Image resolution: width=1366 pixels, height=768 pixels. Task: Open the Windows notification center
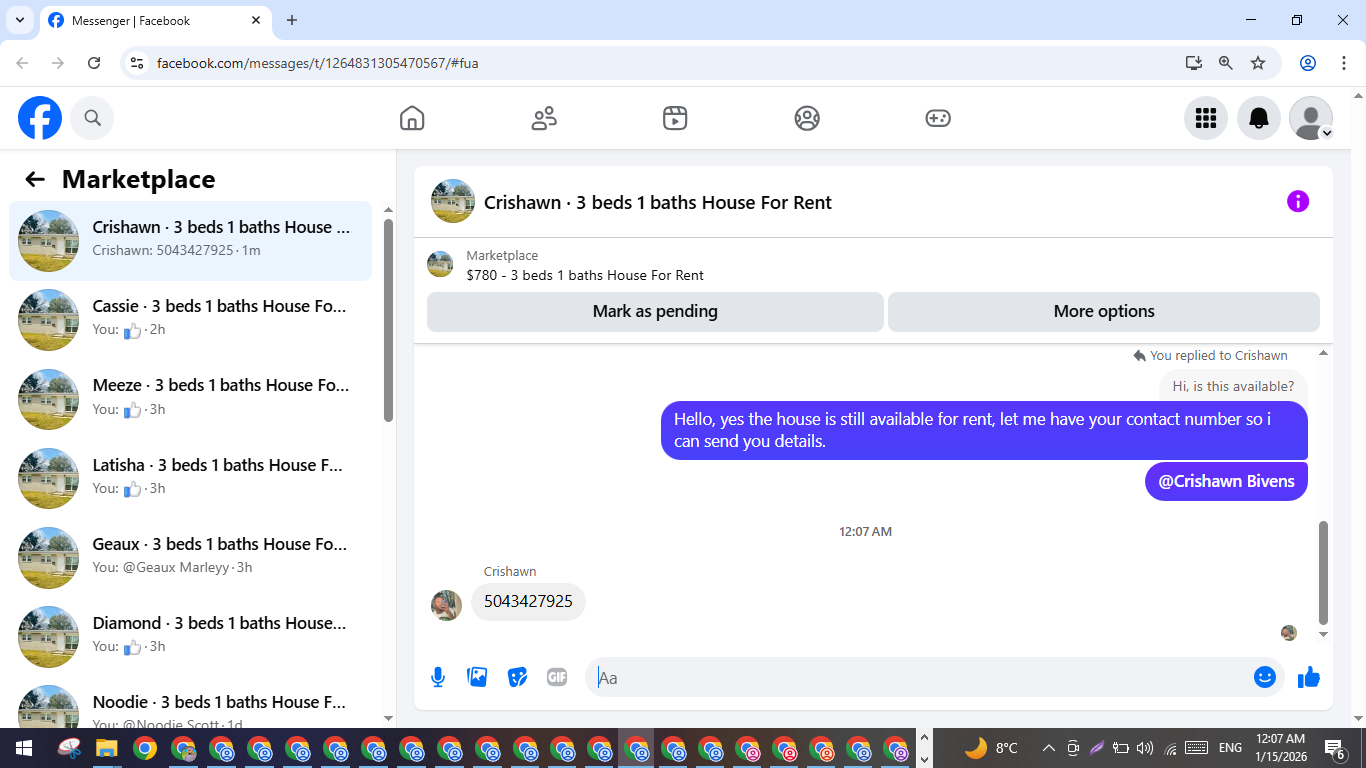(x=1335, y=748)
